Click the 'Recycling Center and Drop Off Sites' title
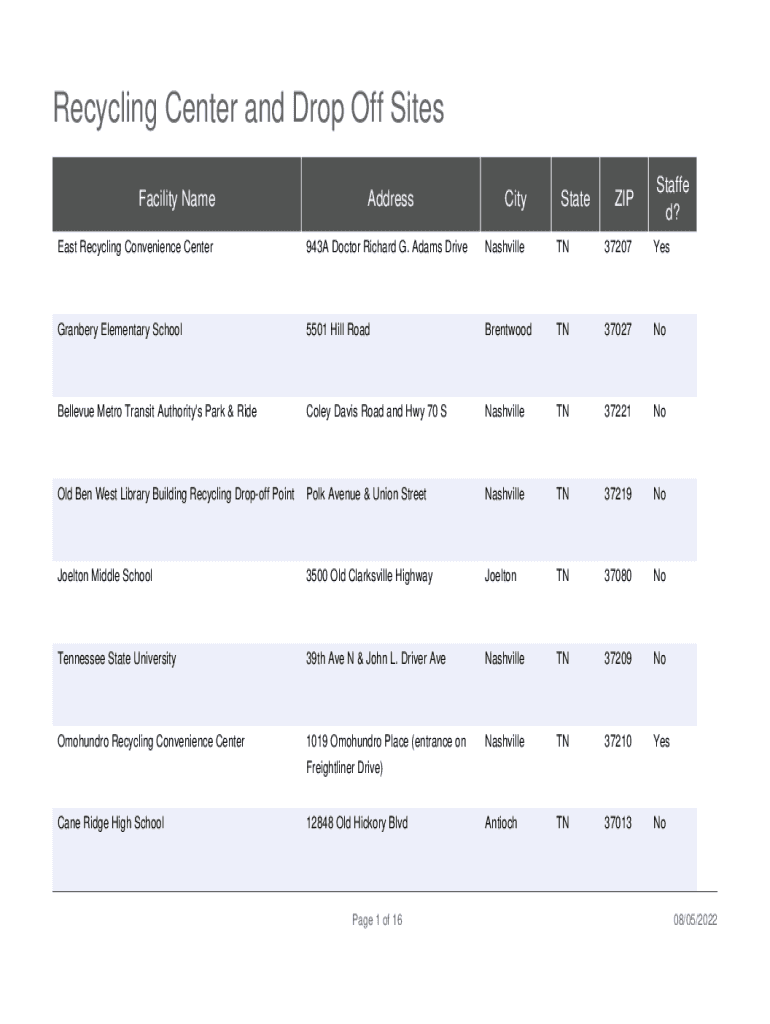Viewport: 770px width, 1024px height. pyautogui.click(x=248, y=110)
